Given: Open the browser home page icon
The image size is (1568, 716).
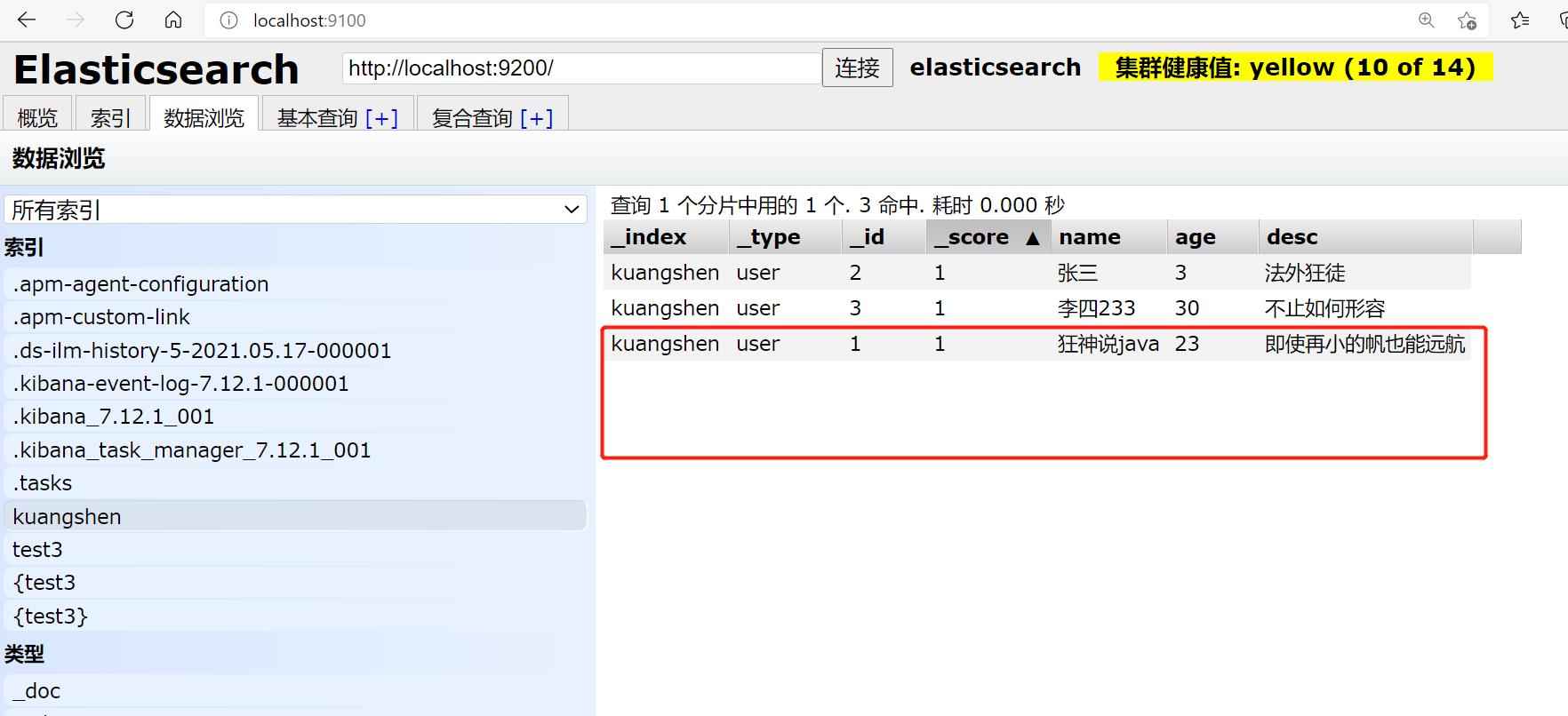Looking at the screenshot, I should tap(173, 20).
